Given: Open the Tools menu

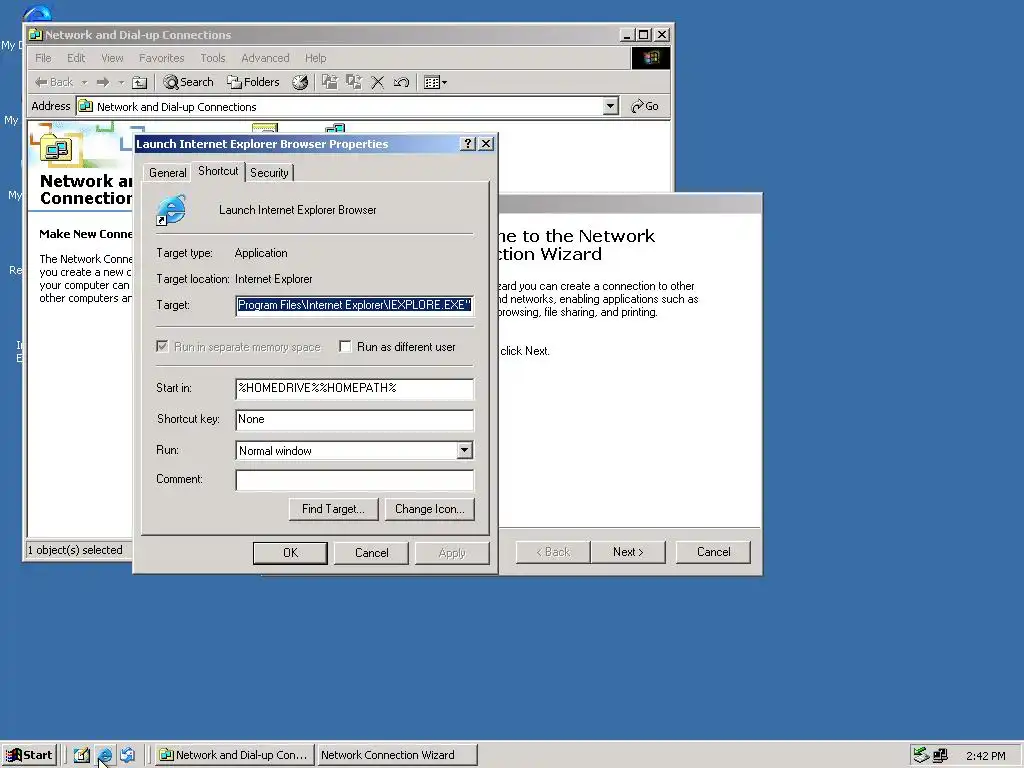Looking at the screenshot, I should click(213, 58).
